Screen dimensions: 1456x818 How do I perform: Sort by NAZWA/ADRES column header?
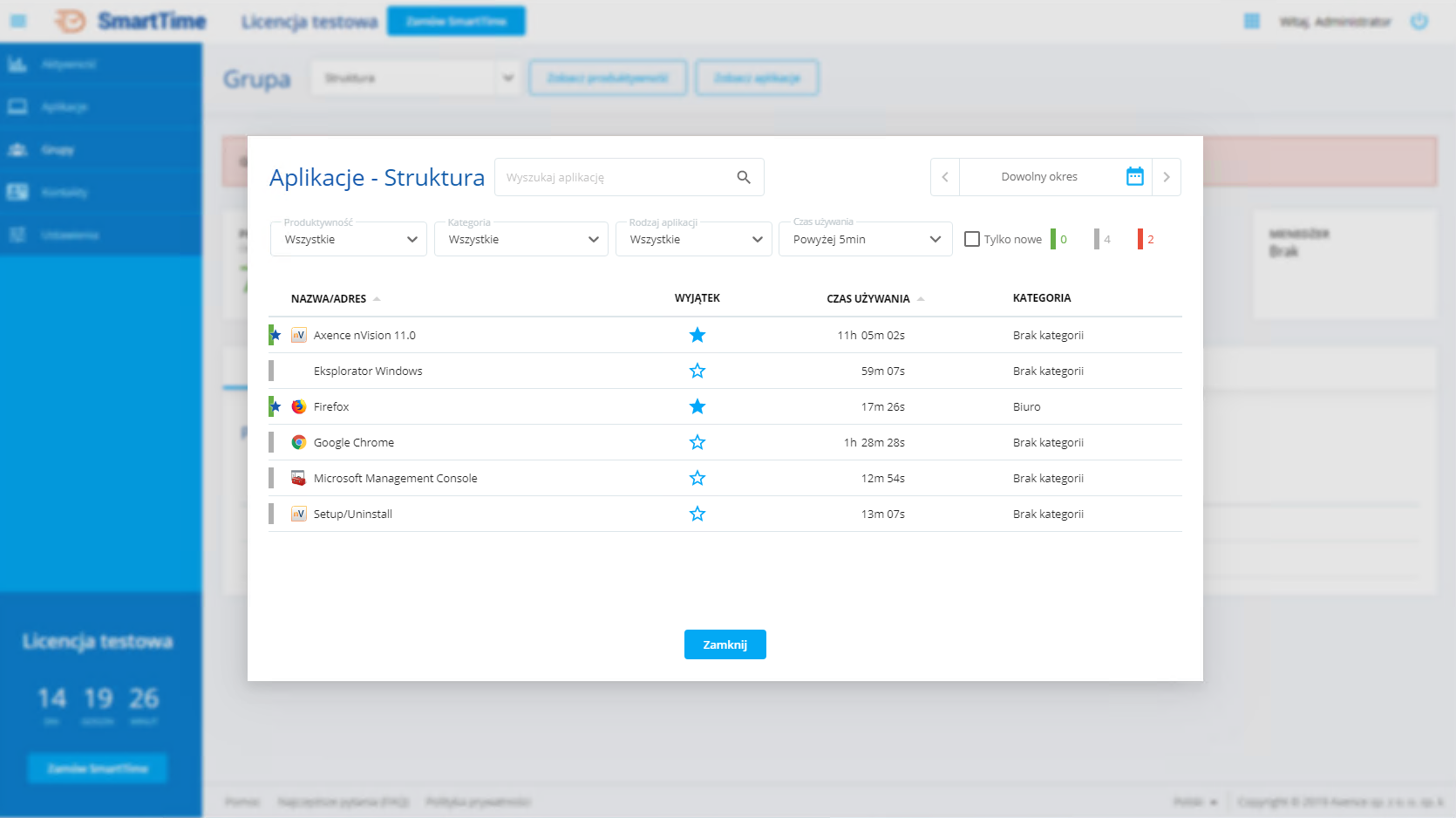(x=329, y=298)
